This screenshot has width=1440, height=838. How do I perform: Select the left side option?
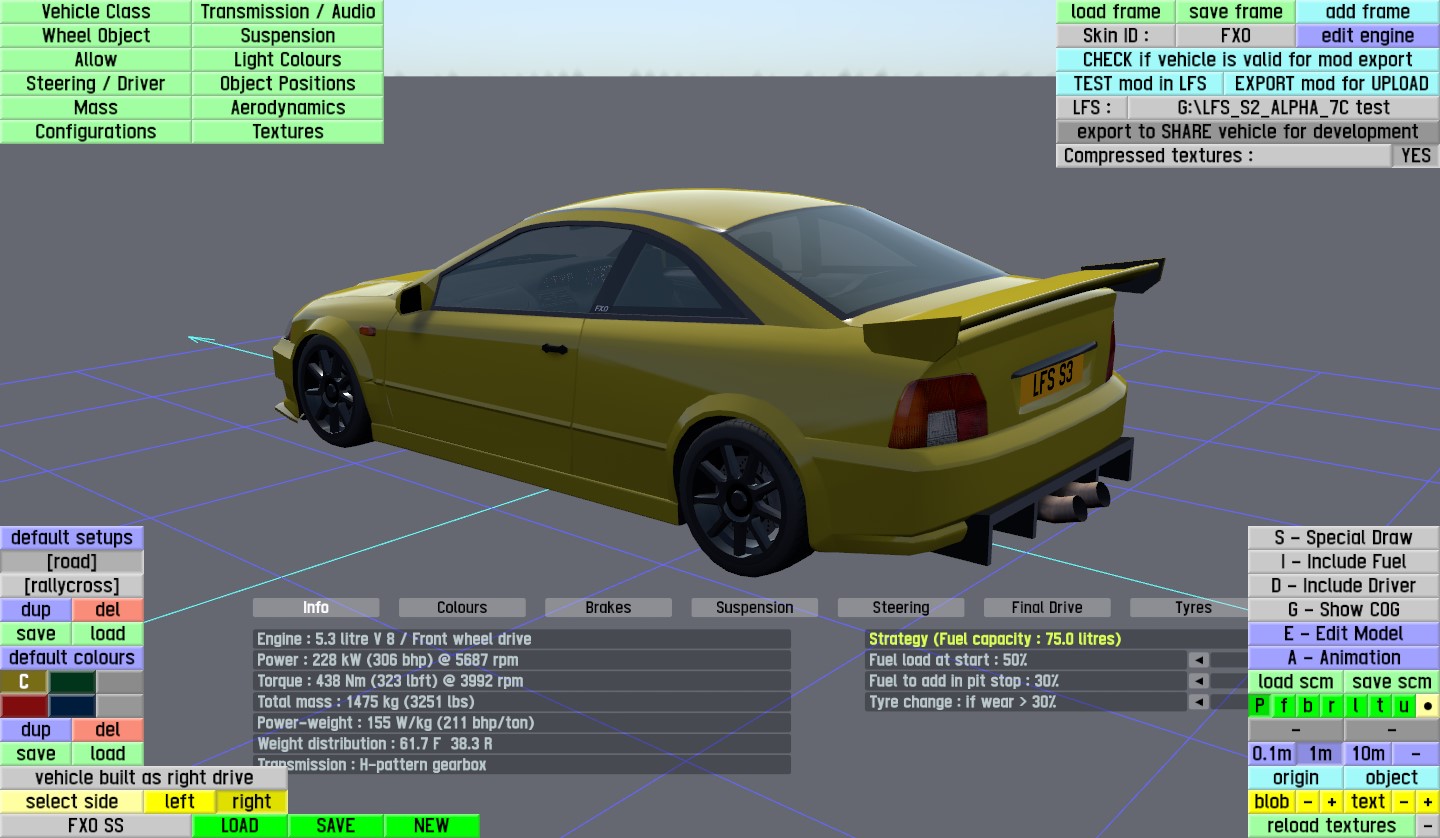[x=180, y=802]
